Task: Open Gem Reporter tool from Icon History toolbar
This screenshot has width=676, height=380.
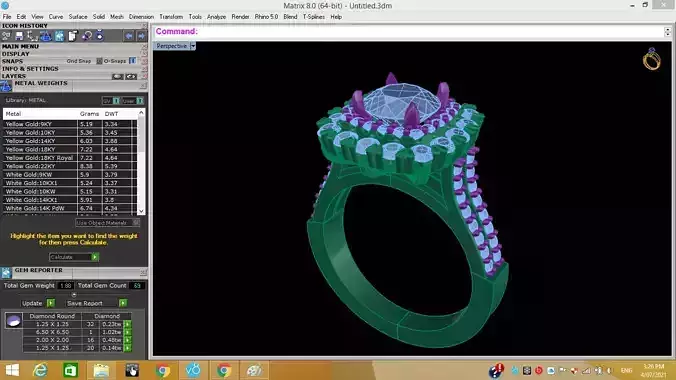Action: point(59,36)
